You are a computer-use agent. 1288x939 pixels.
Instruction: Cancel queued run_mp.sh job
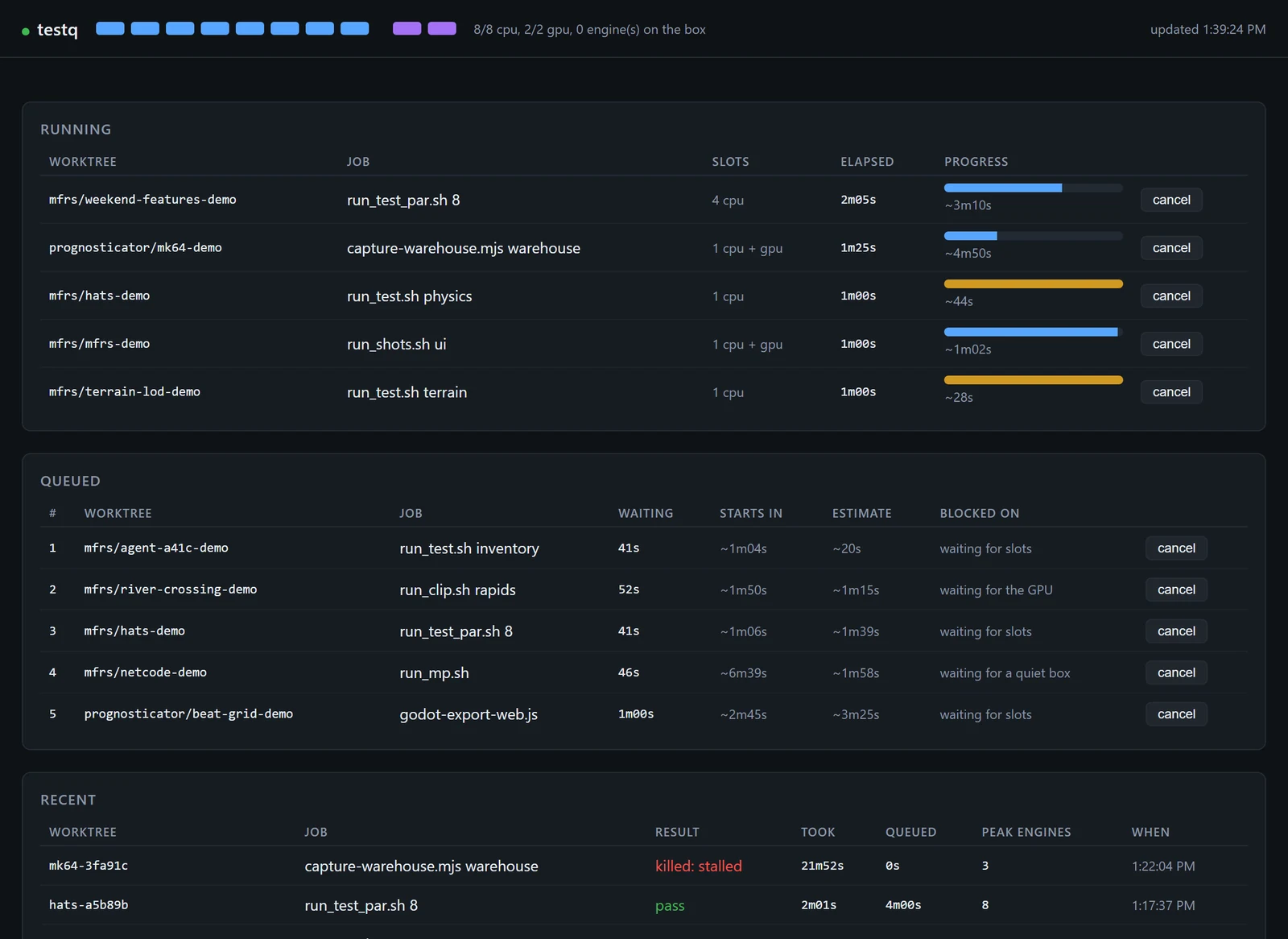coord(1176,672)
